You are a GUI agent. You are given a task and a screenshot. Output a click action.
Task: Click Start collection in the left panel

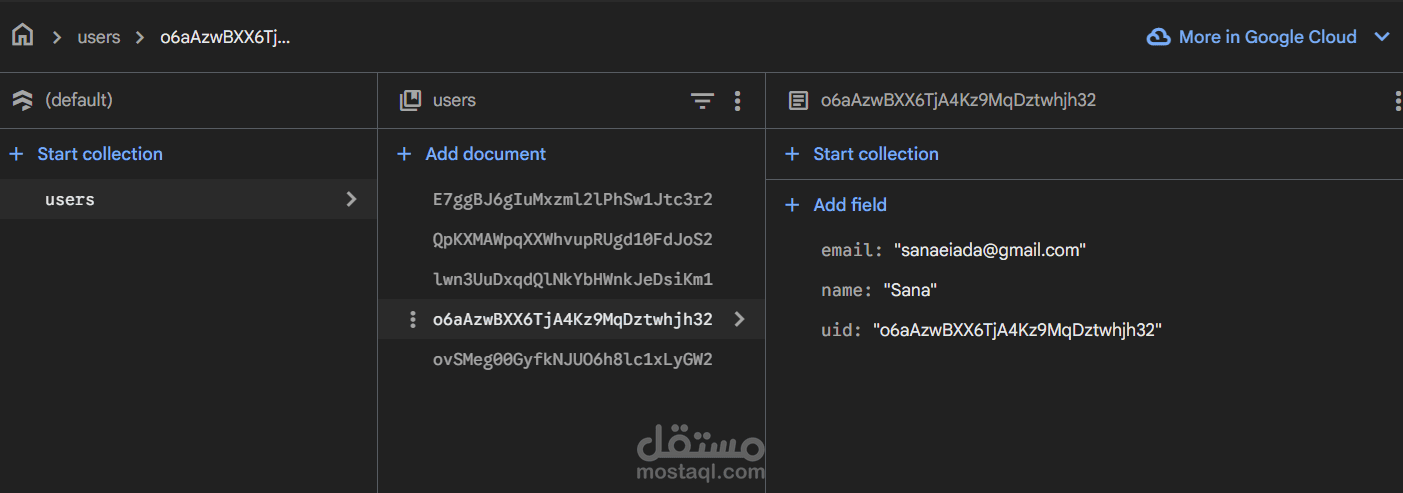[86, 154]
